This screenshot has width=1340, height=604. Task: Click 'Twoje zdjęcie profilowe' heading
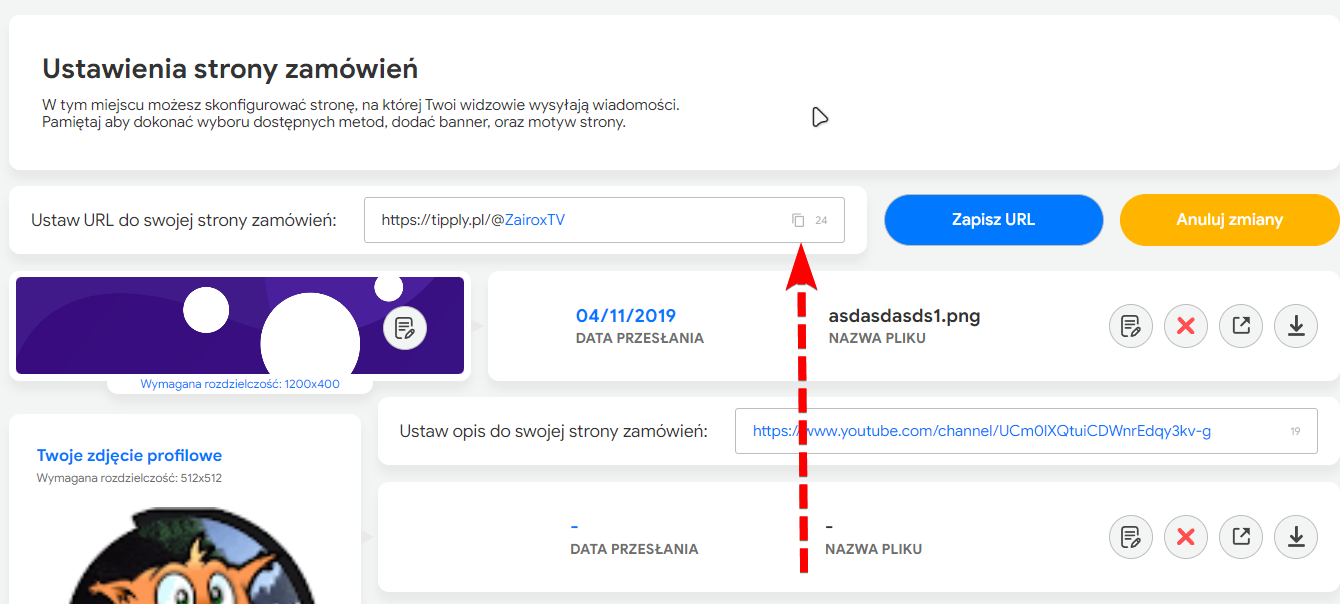pyautogui.click(x=129, y=456)
